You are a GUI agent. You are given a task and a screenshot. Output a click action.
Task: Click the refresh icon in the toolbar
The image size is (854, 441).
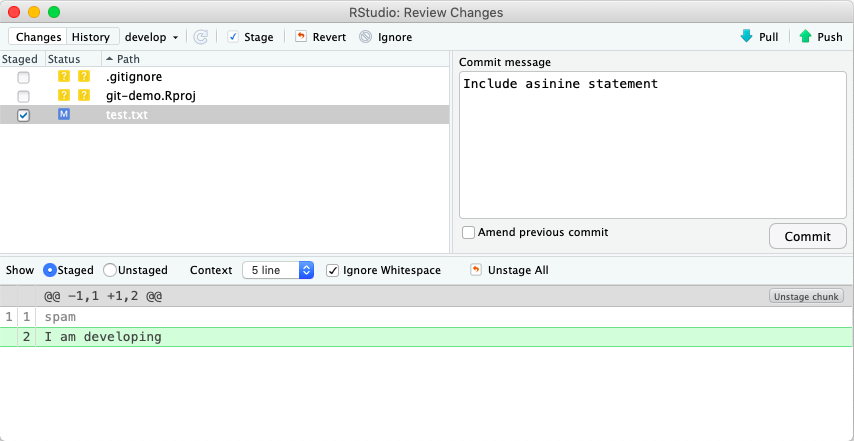(x=201, y=37)
